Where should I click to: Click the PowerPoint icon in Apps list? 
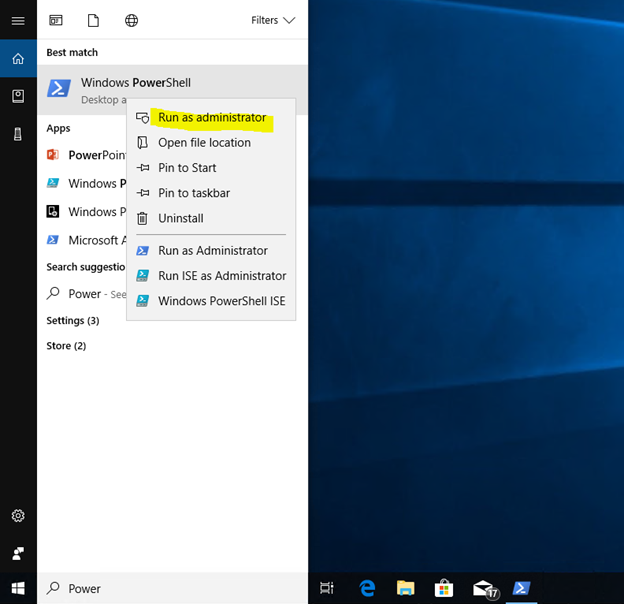click(x=53, y=154)
